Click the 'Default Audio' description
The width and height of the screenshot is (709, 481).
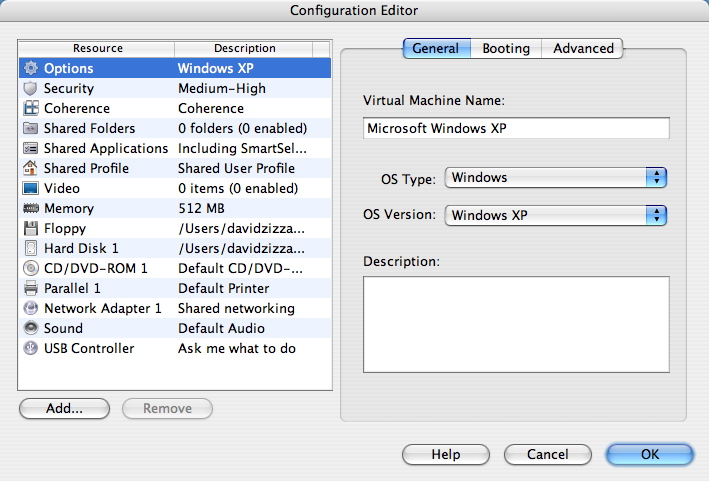222,328
